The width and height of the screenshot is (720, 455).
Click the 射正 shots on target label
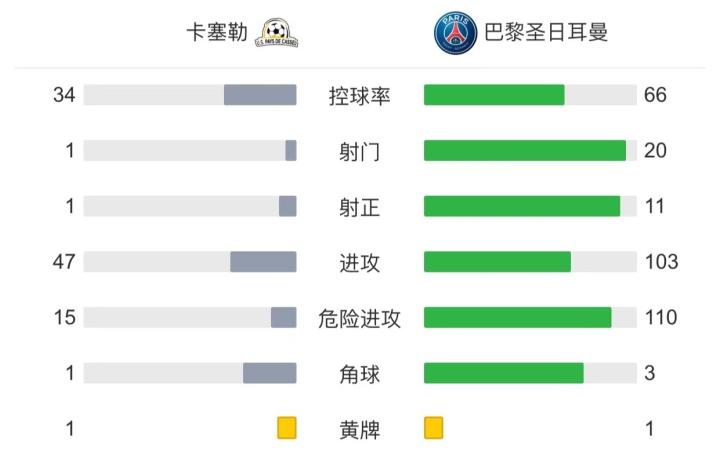pos(360,207)
